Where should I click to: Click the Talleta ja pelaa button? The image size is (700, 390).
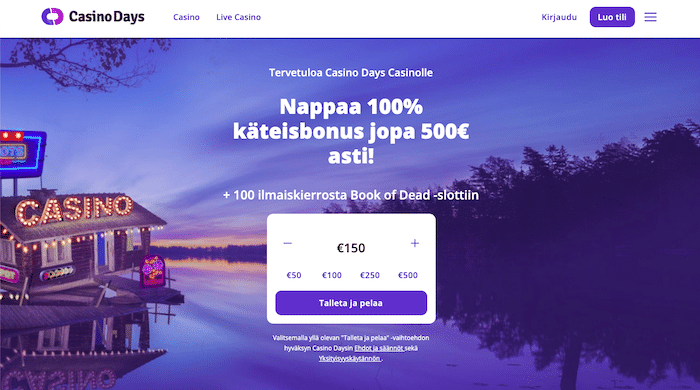351,303
